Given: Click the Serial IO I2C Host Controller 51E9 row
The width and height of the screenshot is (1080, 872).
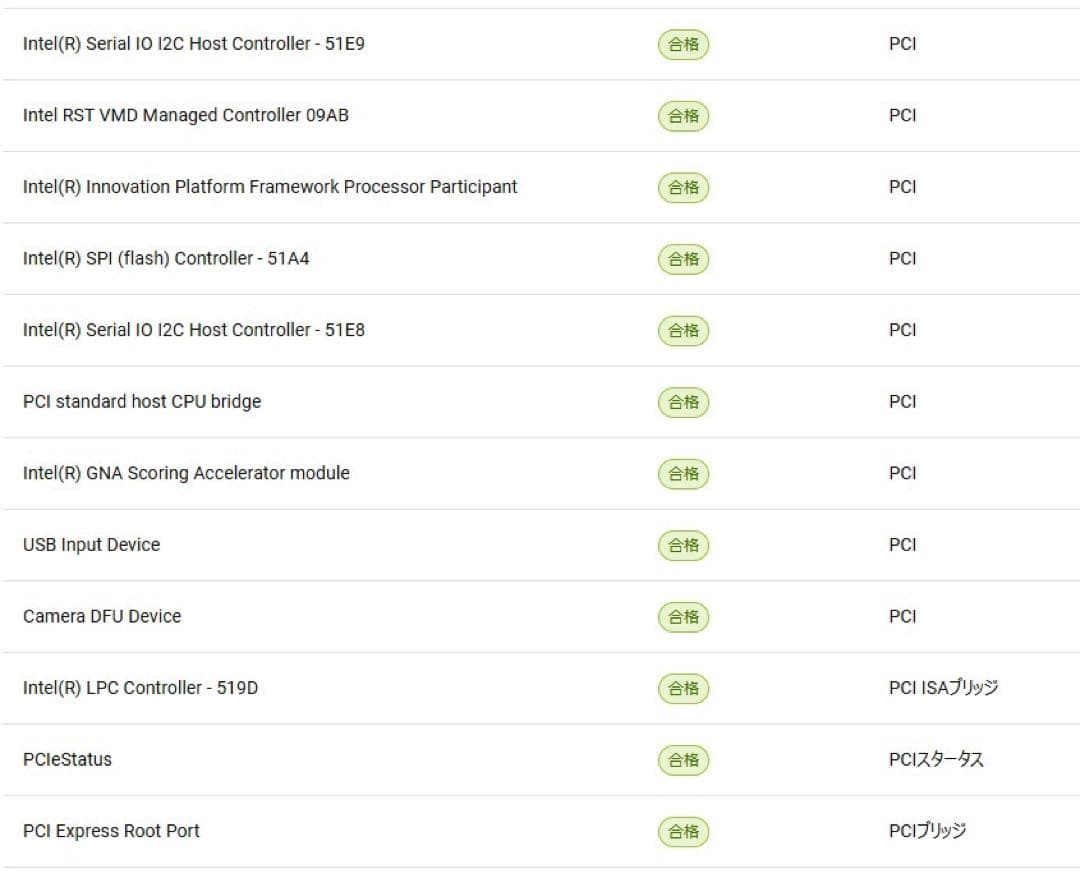Looking at the screenshot, I should coord(193,44).
